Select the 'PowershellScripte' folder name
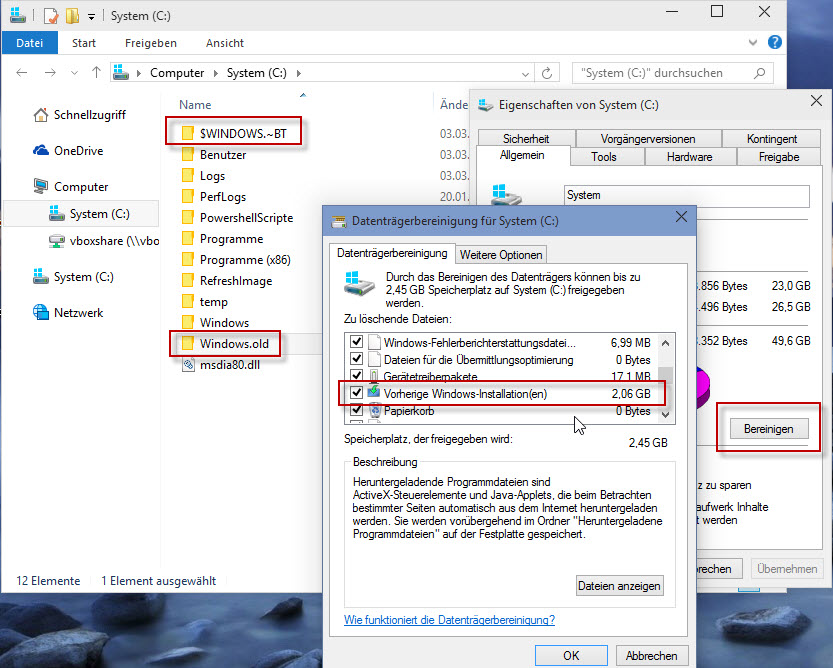The height and width of the screenshot is (668, 833). (246, 217)
